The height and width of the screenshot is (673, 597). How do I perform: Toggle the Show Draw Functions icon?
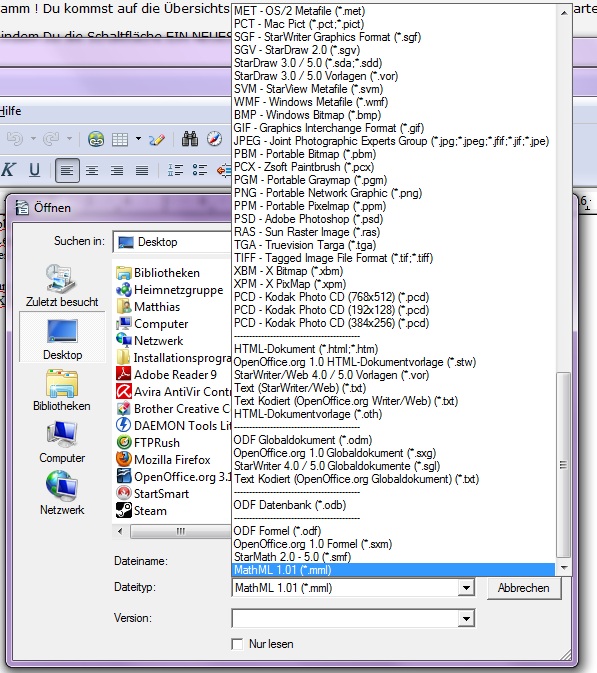click(157, 139)
